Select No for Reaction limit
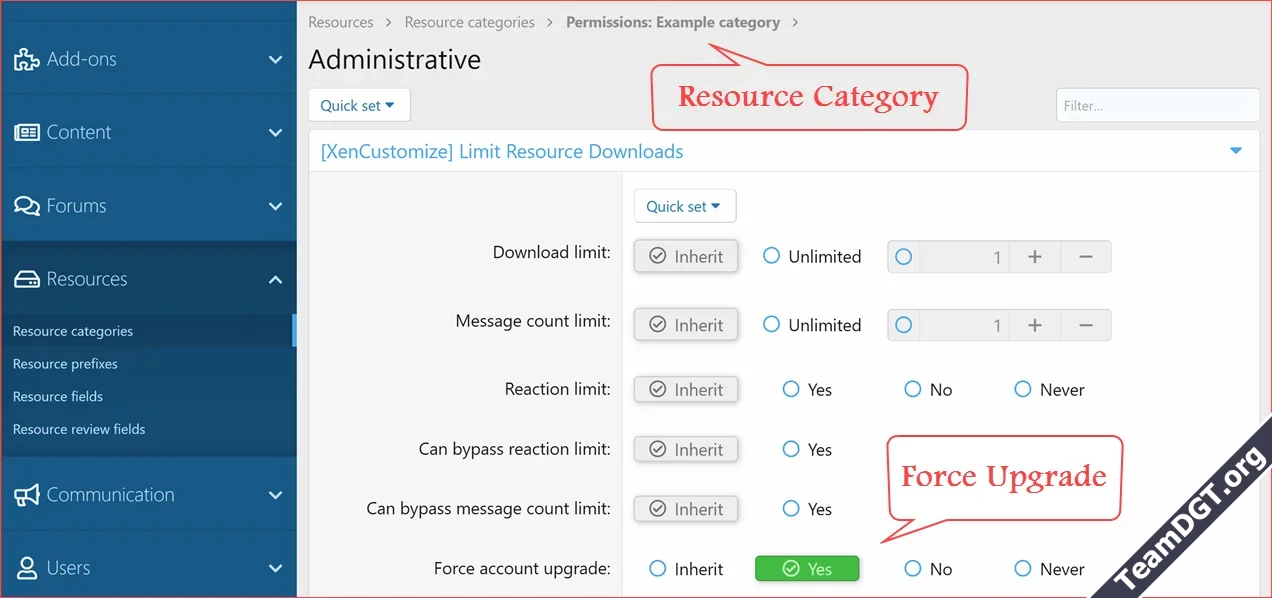Screen dimensions: 1272x598 click(x=928, y=390)
